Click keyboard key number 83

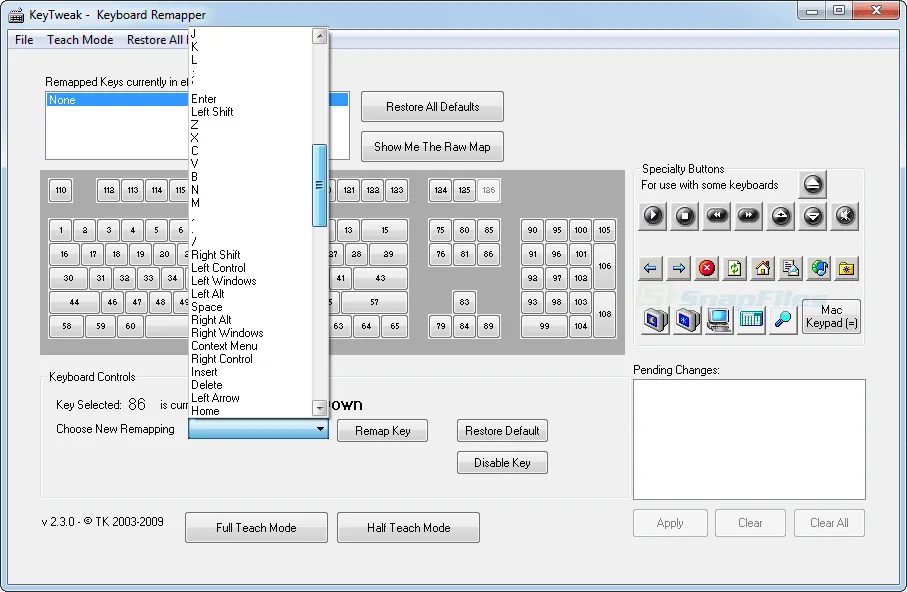pyautogui.click(x=464, y=302)
